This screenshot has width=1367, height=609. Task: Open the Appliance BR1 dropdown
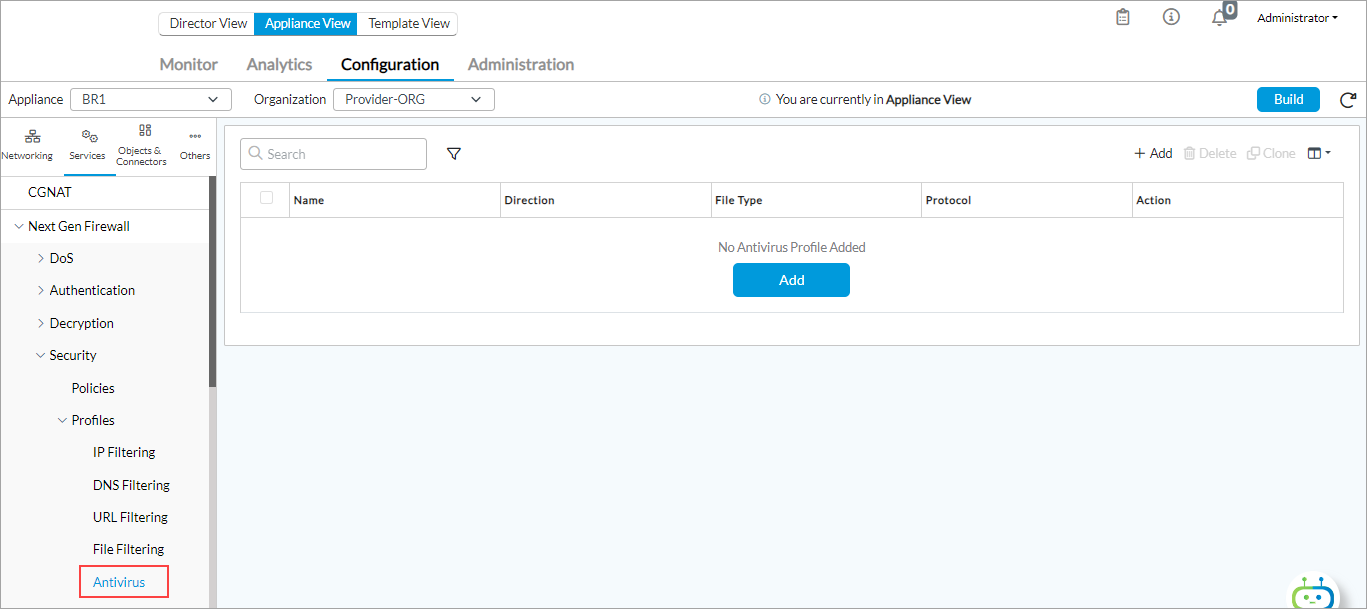(150, 99)
